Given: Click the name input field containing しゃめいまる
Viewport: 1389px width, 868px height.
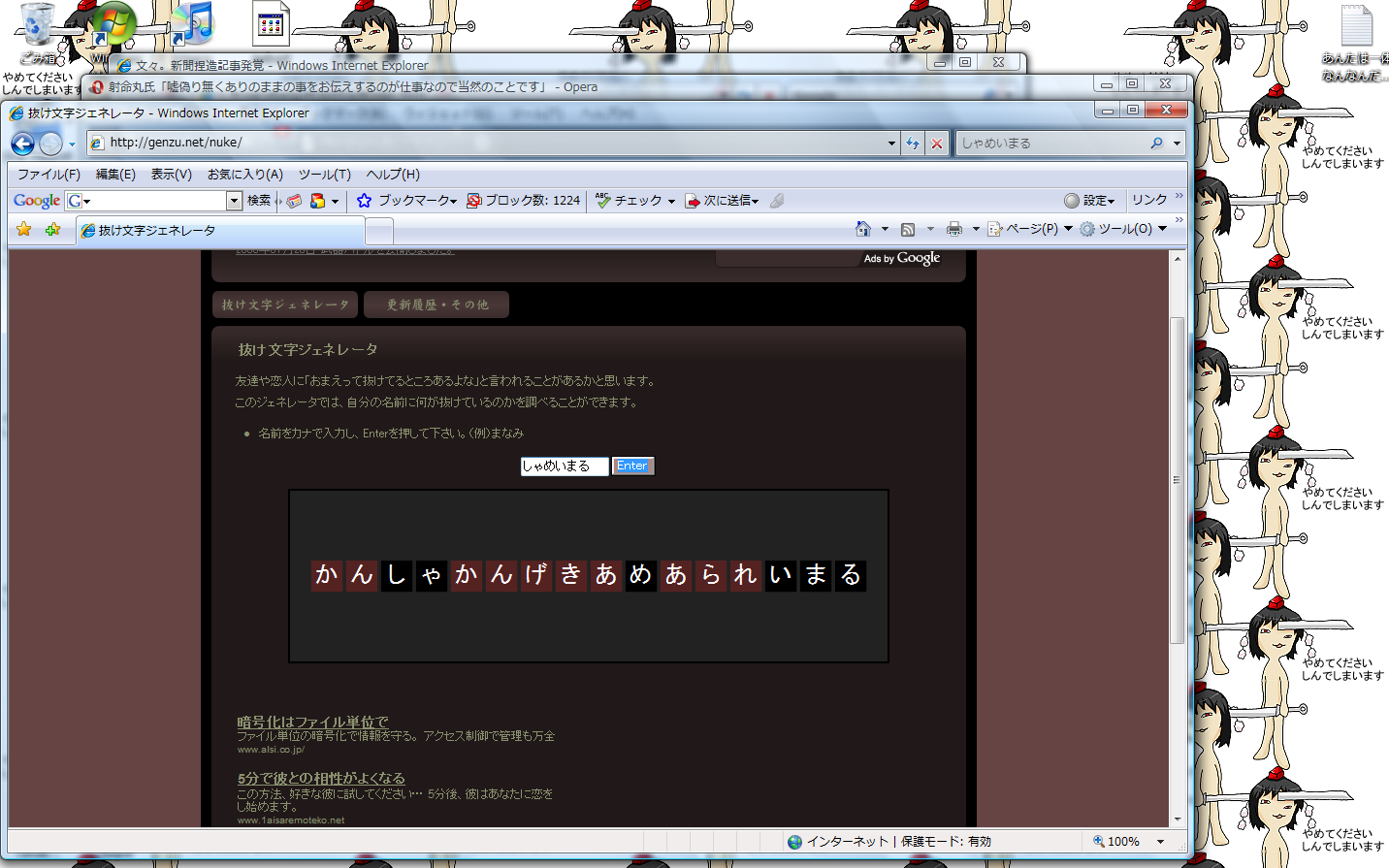Looking at the screenshot, I should point(565,466).
